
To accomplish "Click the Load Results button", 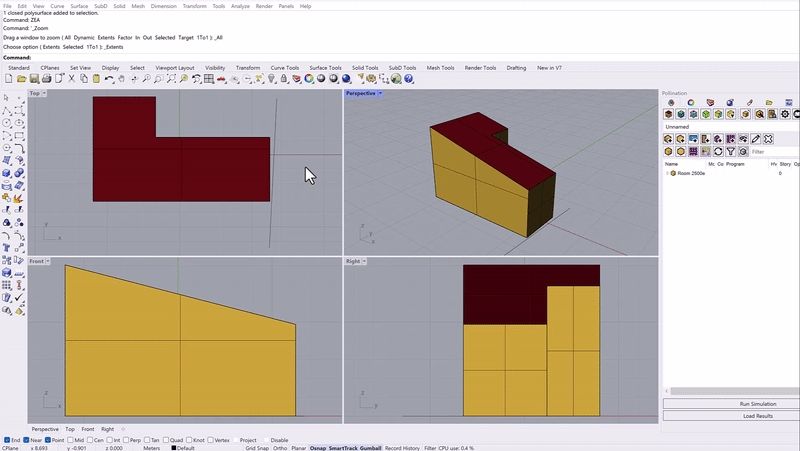I will pos(730,415).
